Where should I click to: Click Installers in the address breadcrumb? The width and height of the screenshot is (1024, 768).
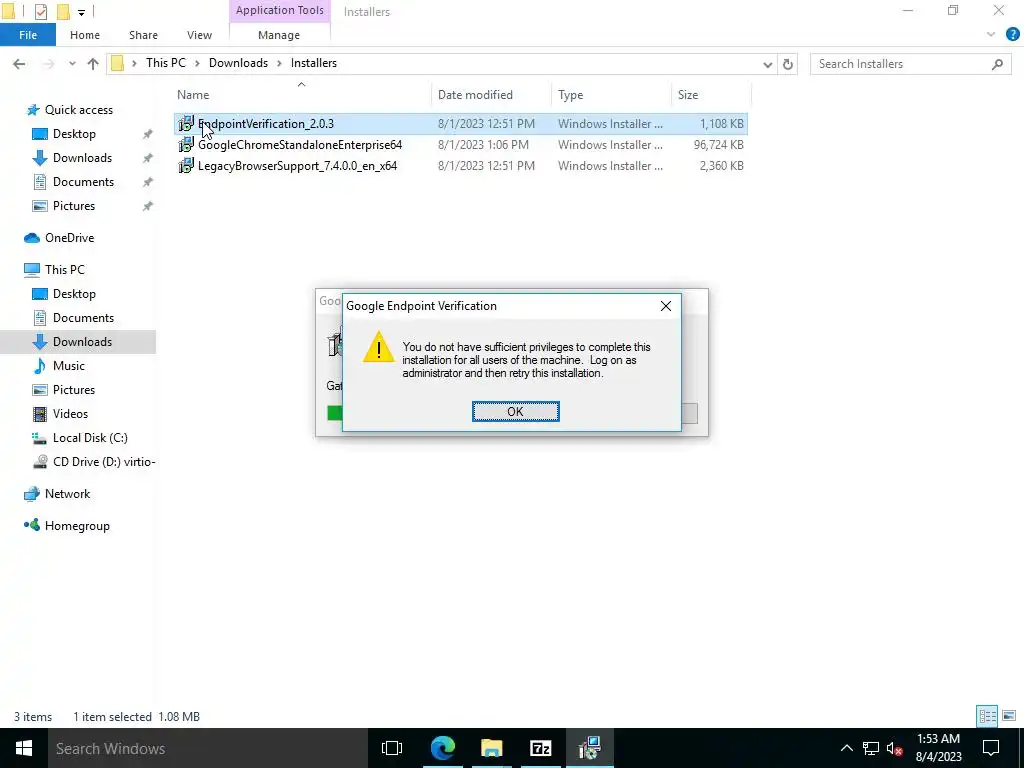(x=313, y=63)
